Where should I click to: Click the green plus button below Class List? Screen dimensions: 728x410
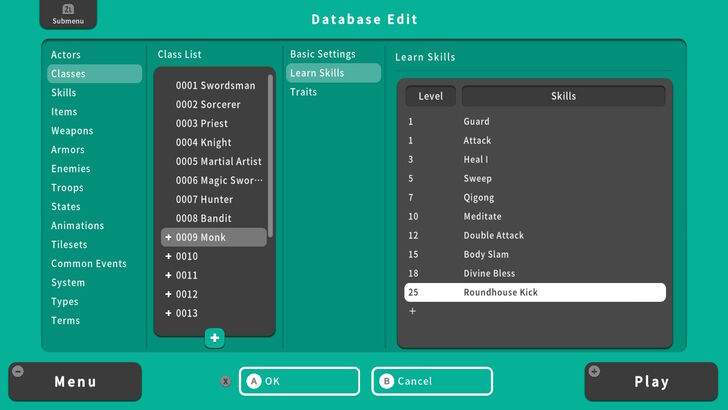point(214,338)
